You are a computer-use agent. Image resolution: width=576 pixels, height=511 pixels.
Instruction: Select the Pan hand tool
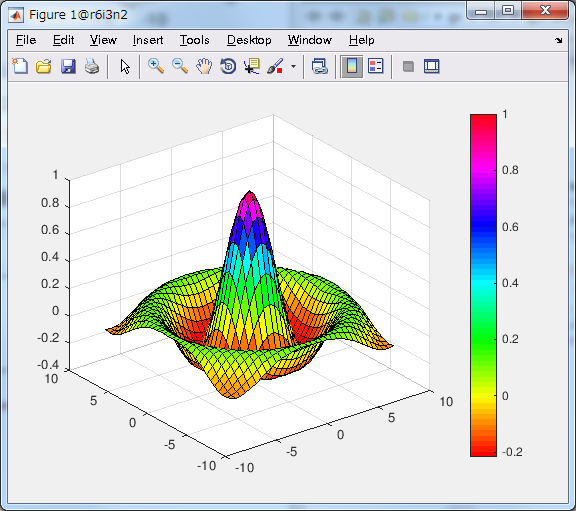(204, 66)
